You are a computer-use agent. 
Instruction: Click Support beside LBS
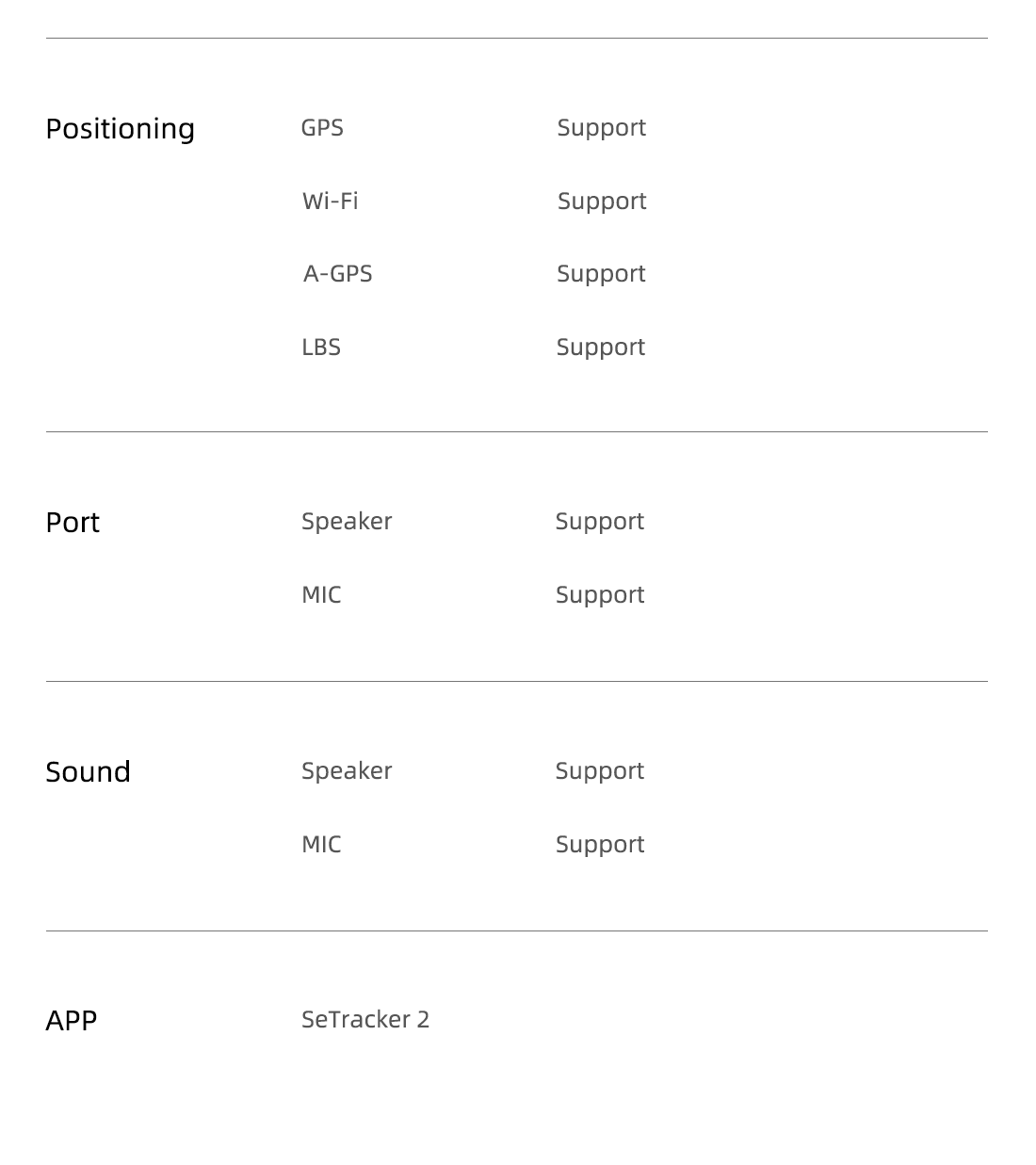601,348
